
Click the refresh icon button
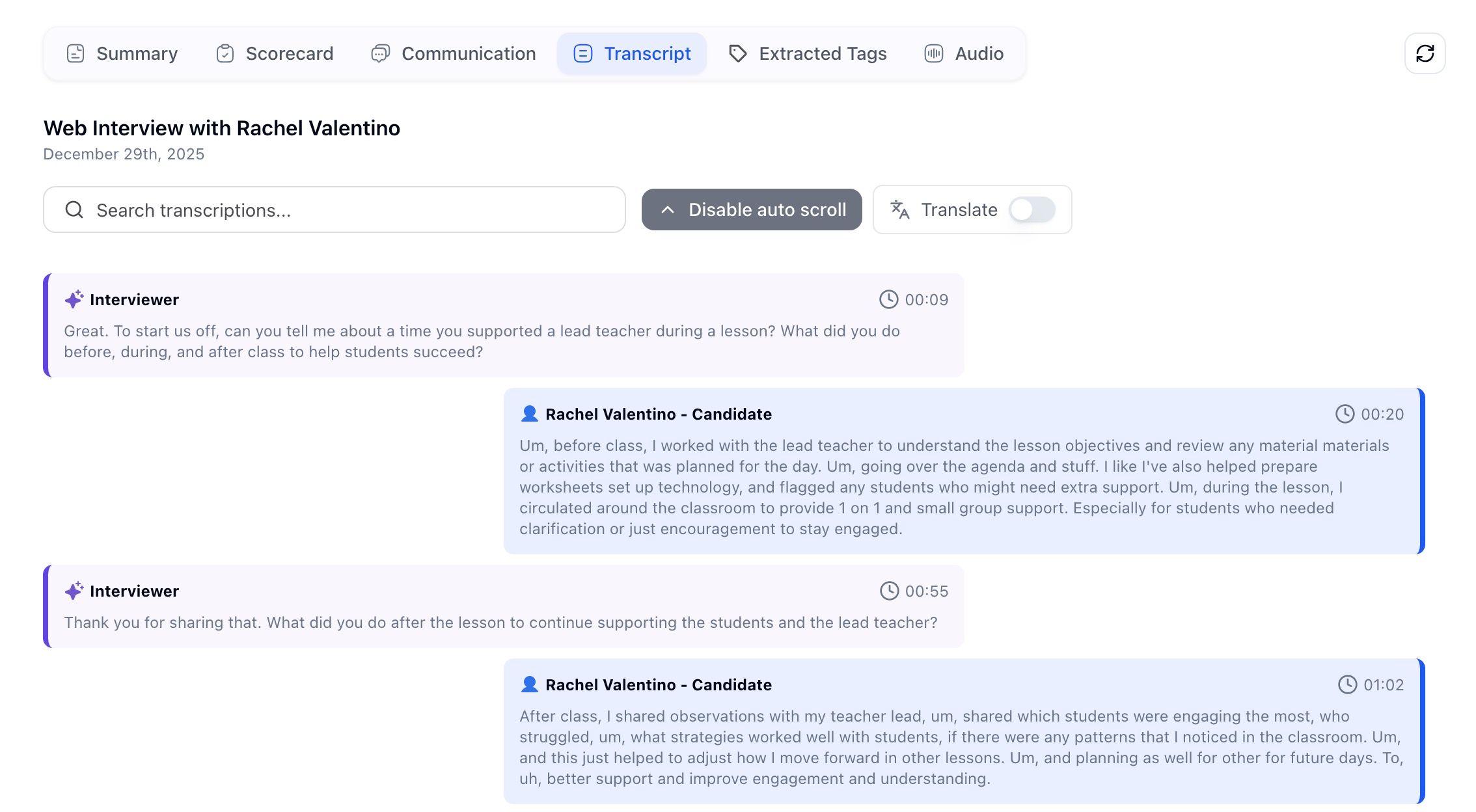point(1425,53)
